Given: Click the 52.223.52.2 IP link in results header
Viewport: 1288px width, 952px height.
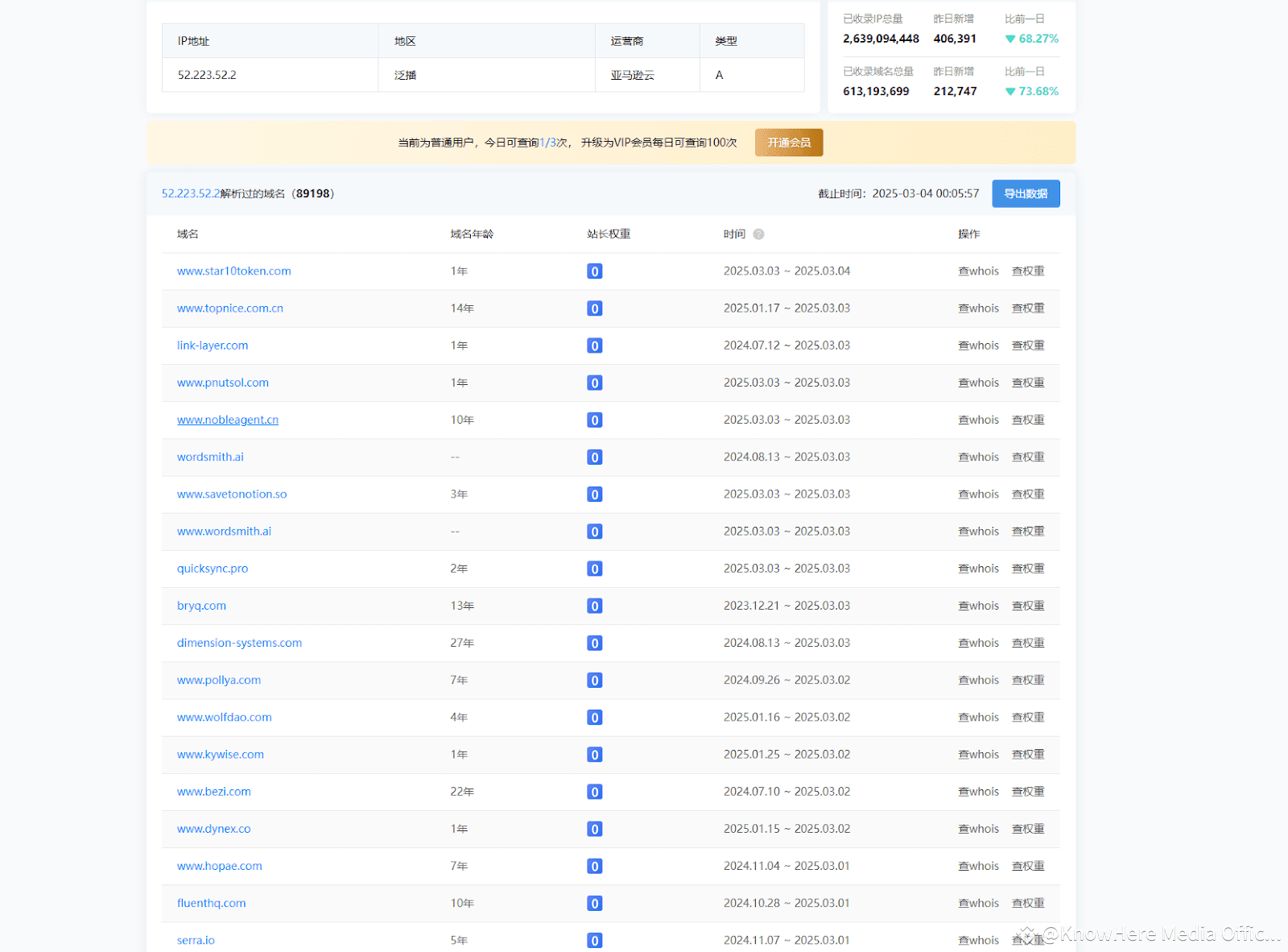Looking at the screenshot, I should point(191,194).
